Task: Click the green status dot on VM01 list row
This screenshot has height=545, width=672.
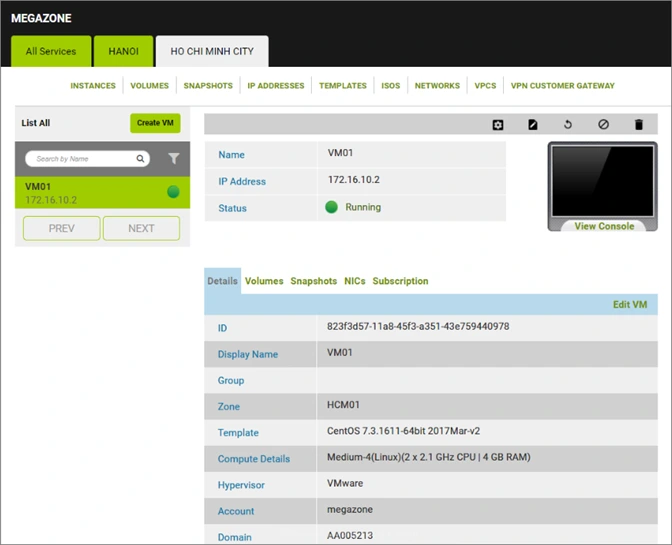Action: point(173,192)
